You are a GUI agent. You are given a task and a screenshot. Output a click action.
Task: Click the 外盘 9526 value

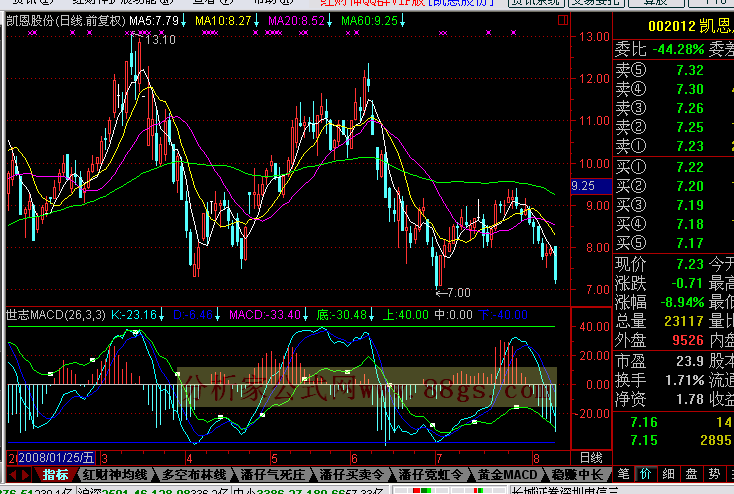[688, 340]
